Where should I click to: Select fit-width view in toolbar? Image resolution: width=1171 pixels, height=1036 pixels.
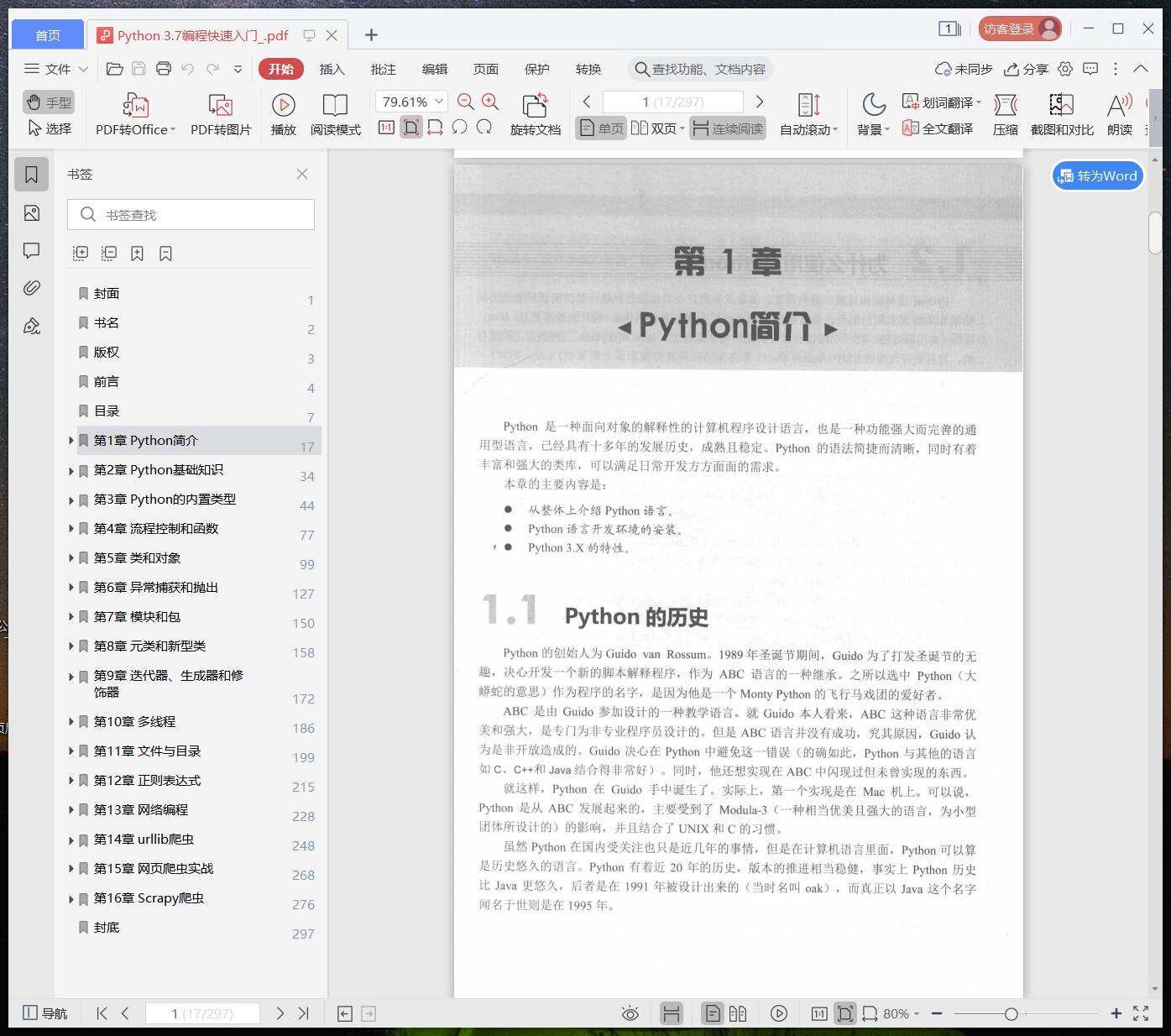[435, 128]
